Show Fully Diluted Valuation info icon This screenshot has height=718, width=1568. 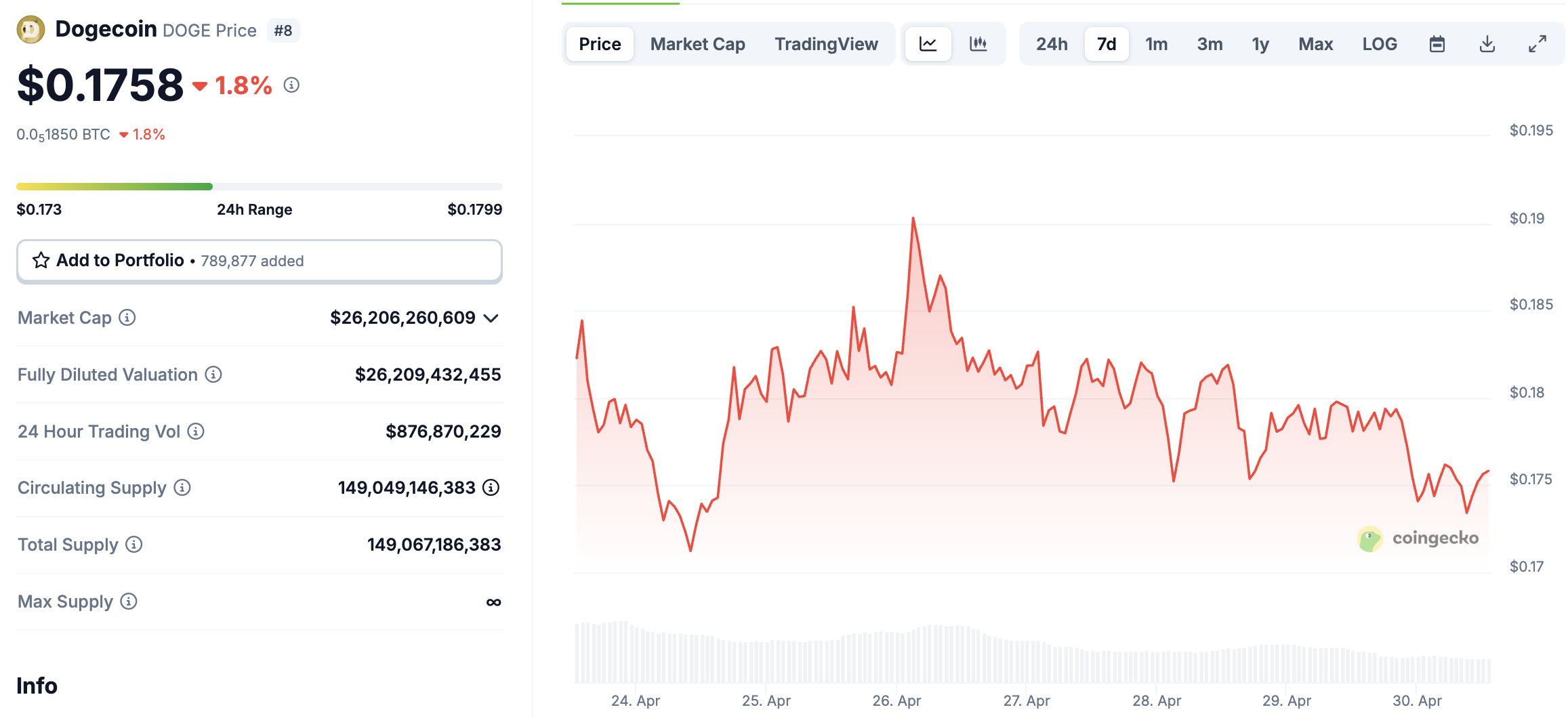(x=213, y=375)
